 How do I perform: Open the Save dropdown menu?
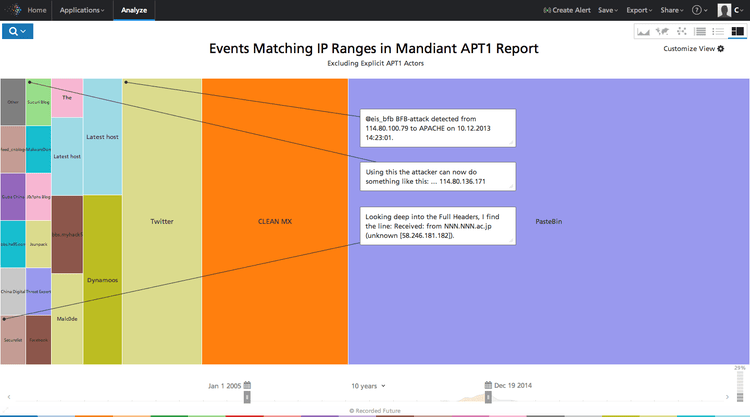(607, 10)
